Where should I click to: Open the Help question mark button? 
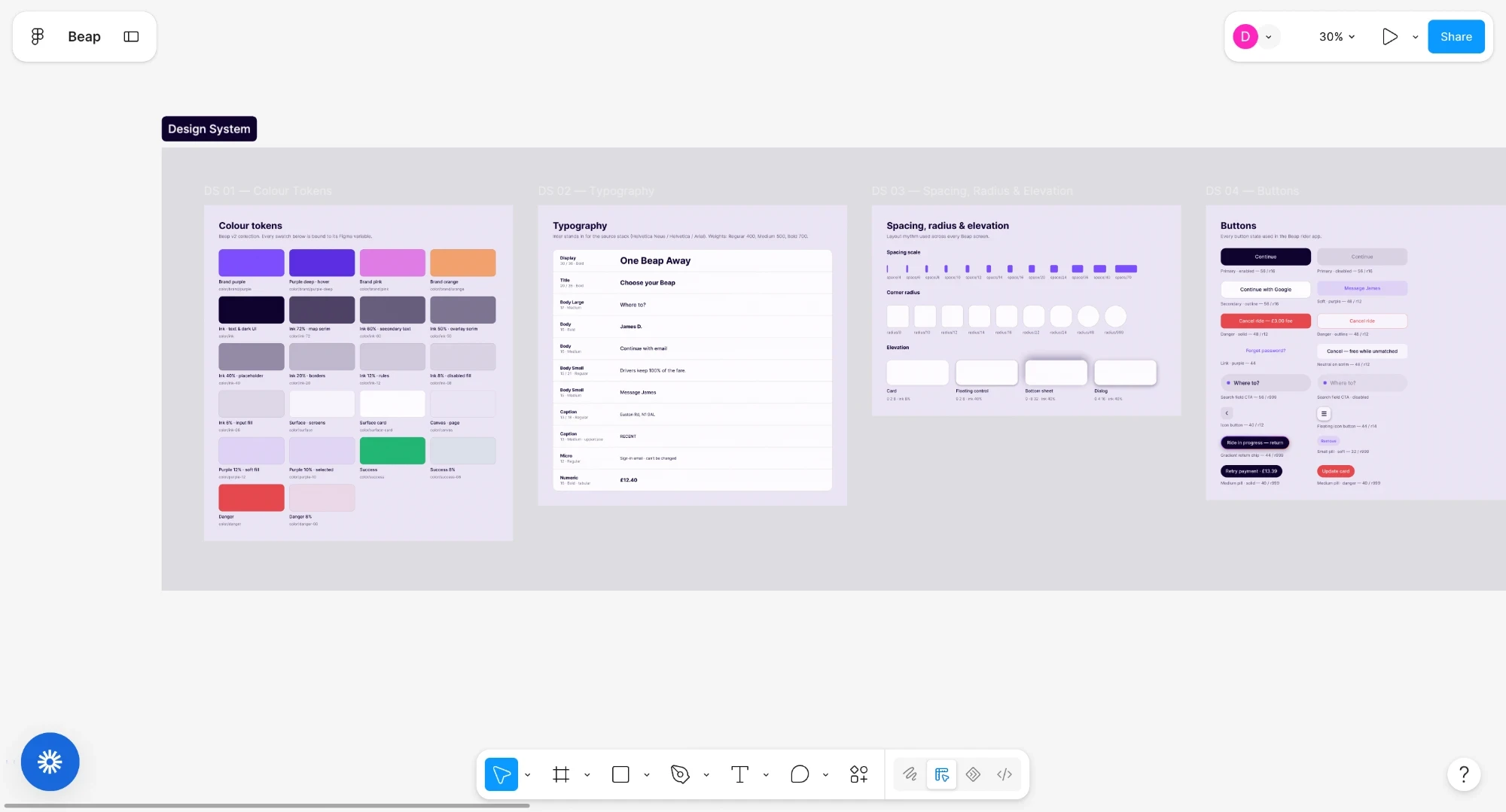click(1464, 774)
